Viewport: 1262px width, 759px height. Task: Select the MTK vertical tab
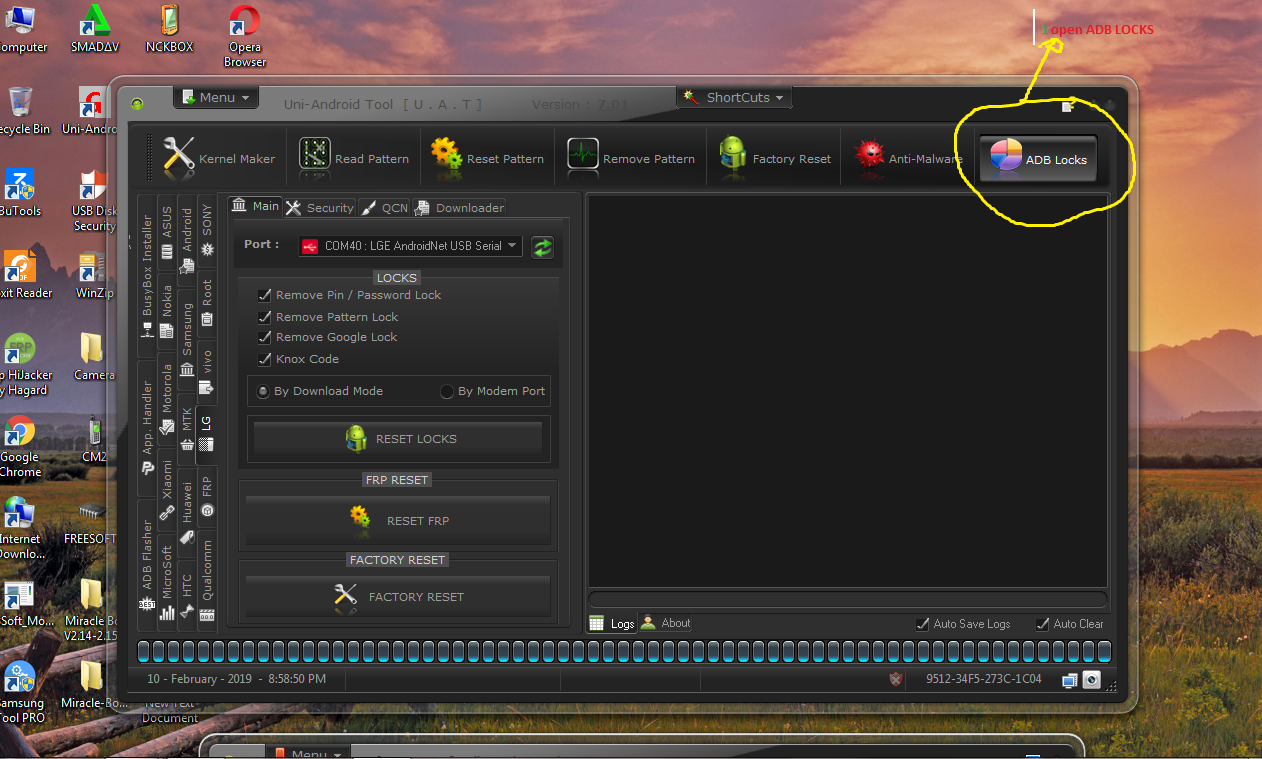[x=187, y=427]
